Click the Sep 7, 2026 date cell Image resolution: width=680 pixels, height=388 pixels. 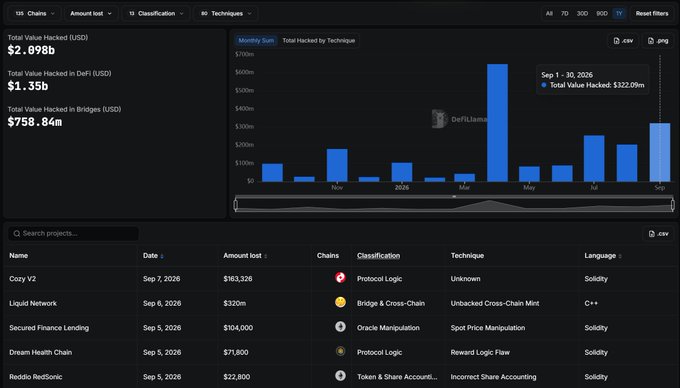162,279
